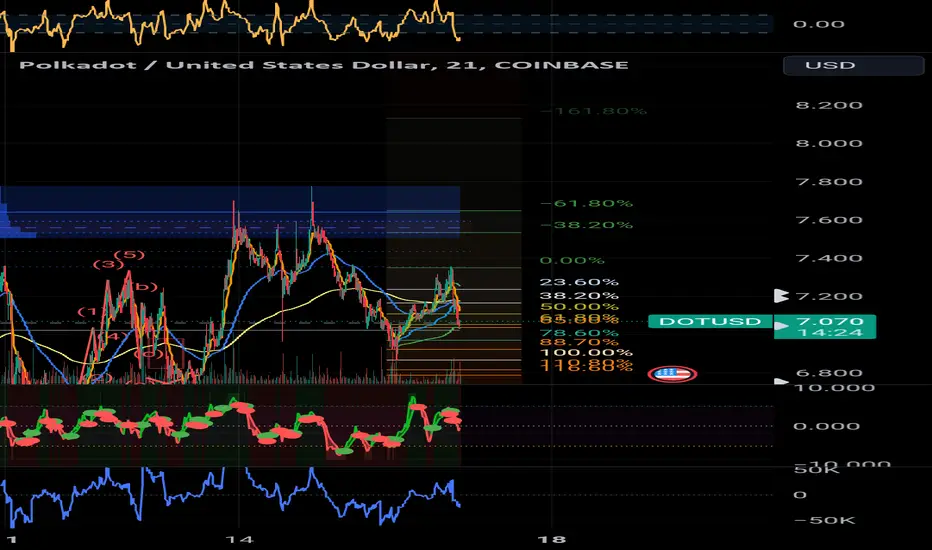This screenshot has width=932, height=550.
Task: Click the 78.60% retracement label
Action: tap(579, 333)
